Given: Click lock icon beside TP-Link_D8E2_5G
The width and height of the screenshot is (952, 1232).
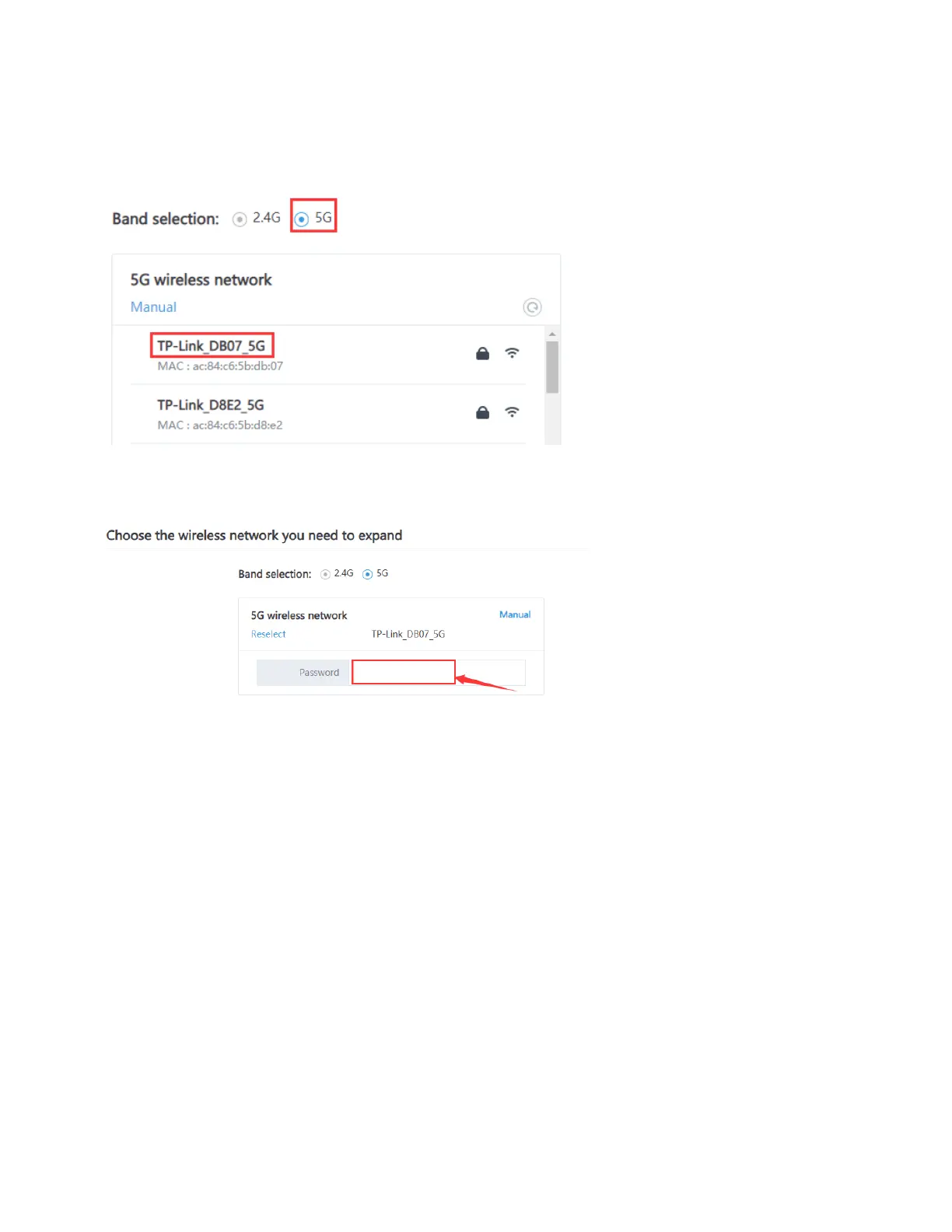Looking at the screenshot, I should [482, 412].
